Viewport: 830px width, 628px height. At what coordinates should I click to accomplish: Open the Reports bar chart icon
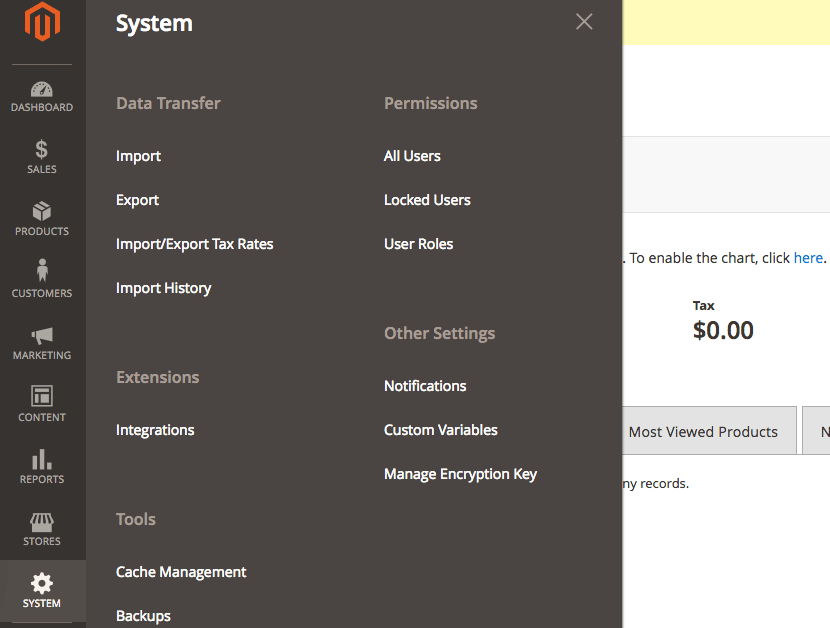click(x=42, y=460)
